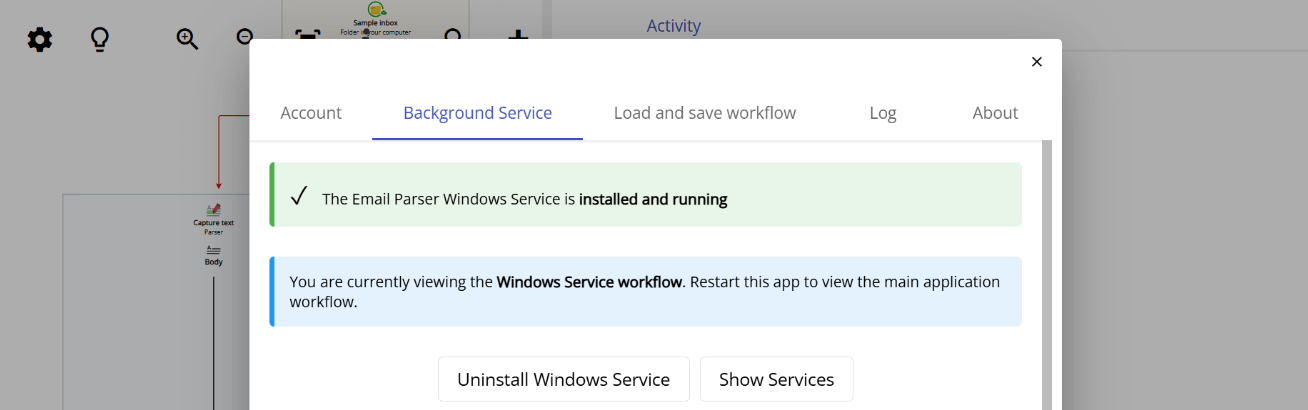
Task: Click the green checkmark status icon
Action: click(298, 197)
